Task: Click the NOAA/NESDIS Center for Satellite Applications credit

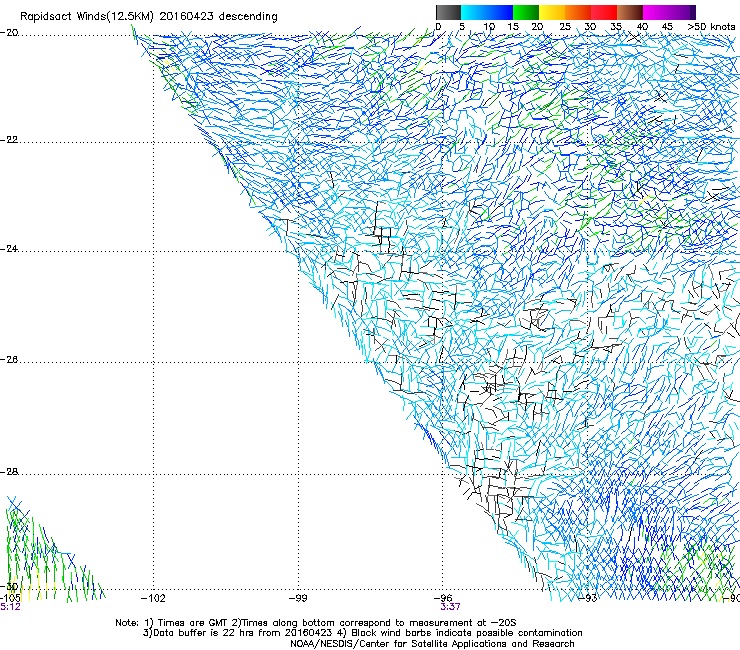Action: tap(432, 644)
